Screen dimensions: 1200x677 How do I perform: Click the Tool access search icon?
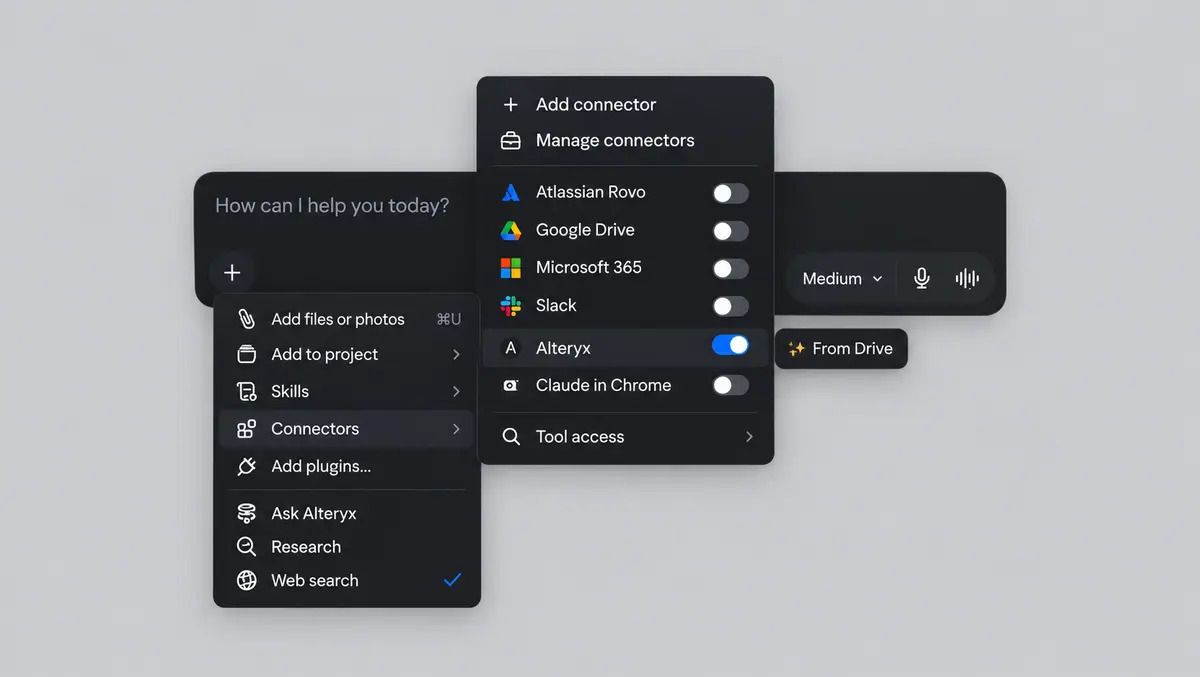(510, 437)
